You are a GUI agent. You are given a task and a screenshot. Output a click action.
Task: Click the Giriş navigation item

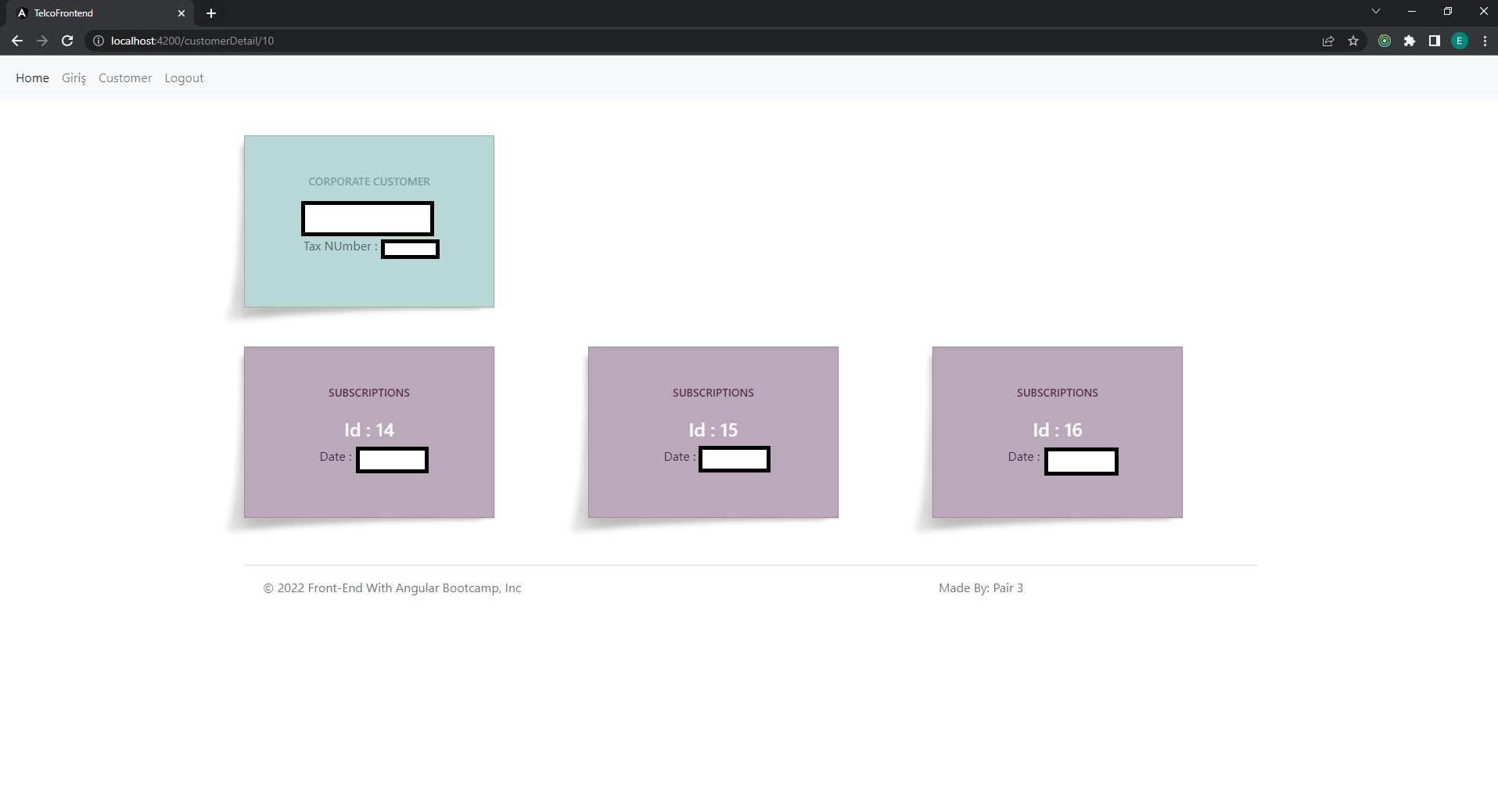[74, 77]
